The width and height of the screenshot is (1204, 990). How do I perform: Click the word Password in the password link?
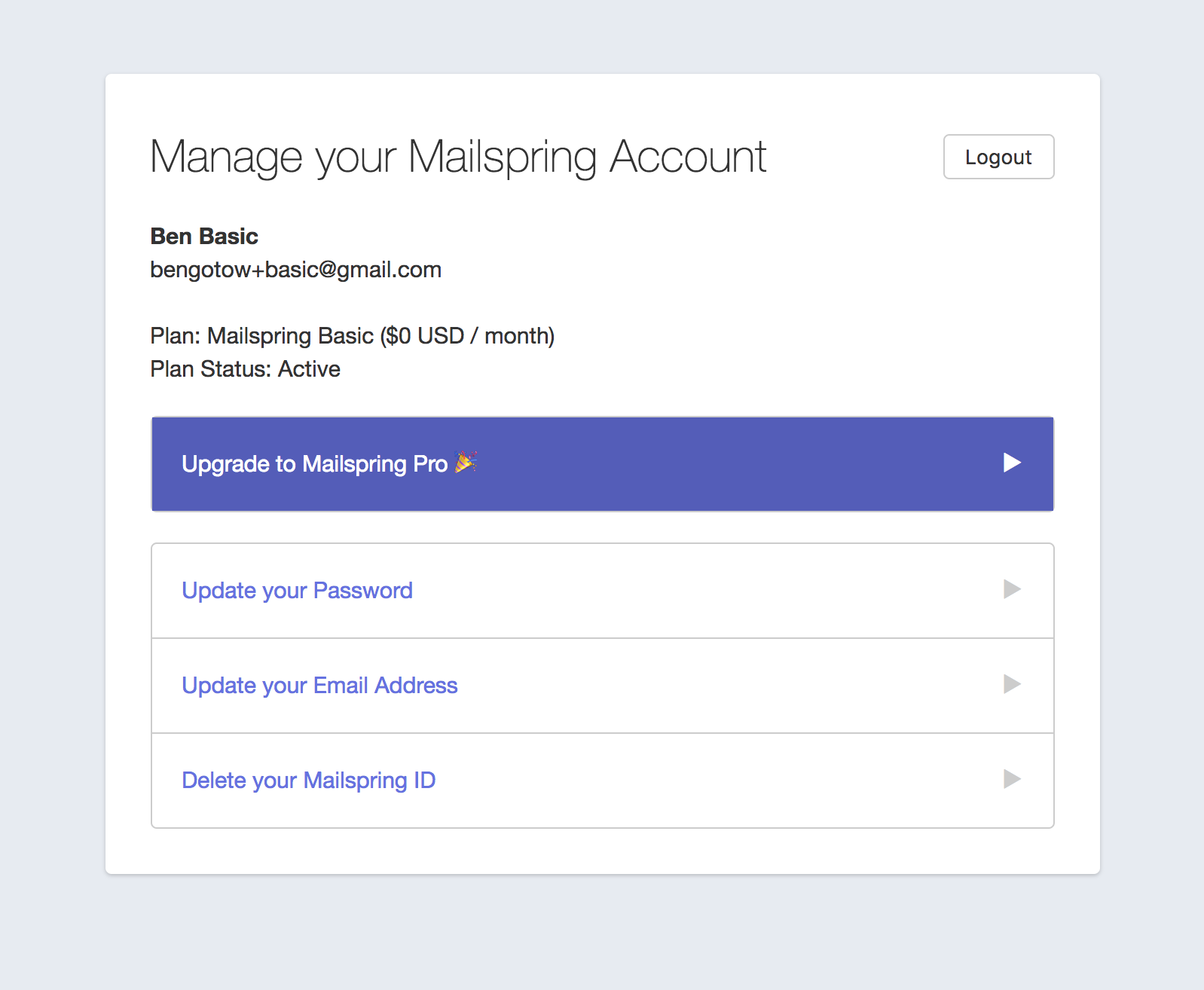click(x=362, y=591)
